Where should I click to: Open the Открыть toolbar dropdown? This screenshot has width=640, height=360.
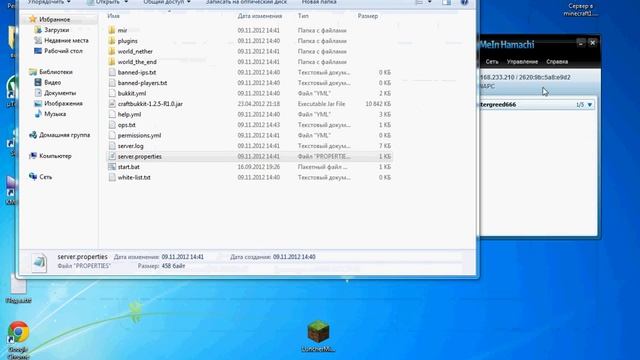pyautogui.click(x=107, y=2)
